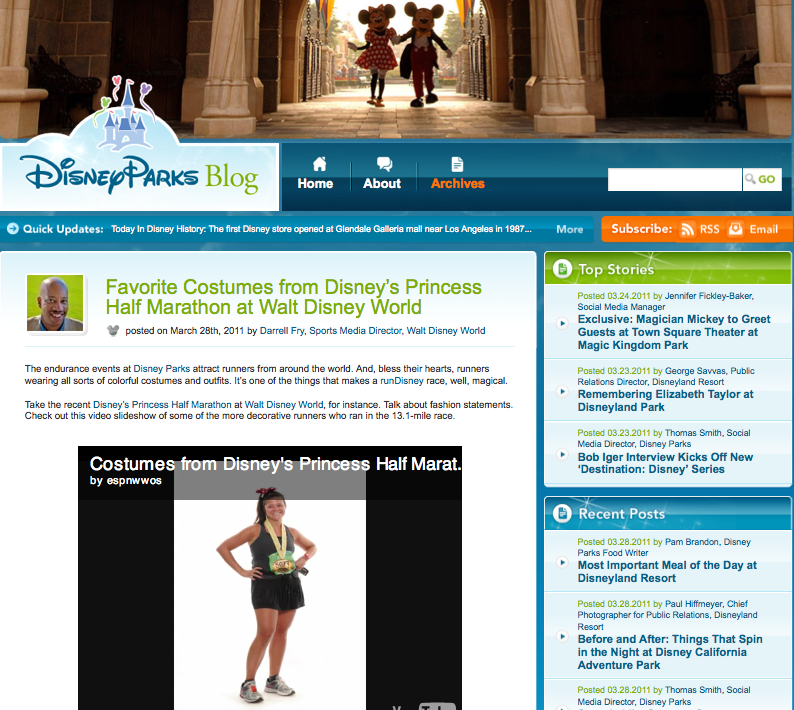This screenshot has width=794, height=710.
Task: Click the Top Stories header icon
Action: [x=562, y=269]
